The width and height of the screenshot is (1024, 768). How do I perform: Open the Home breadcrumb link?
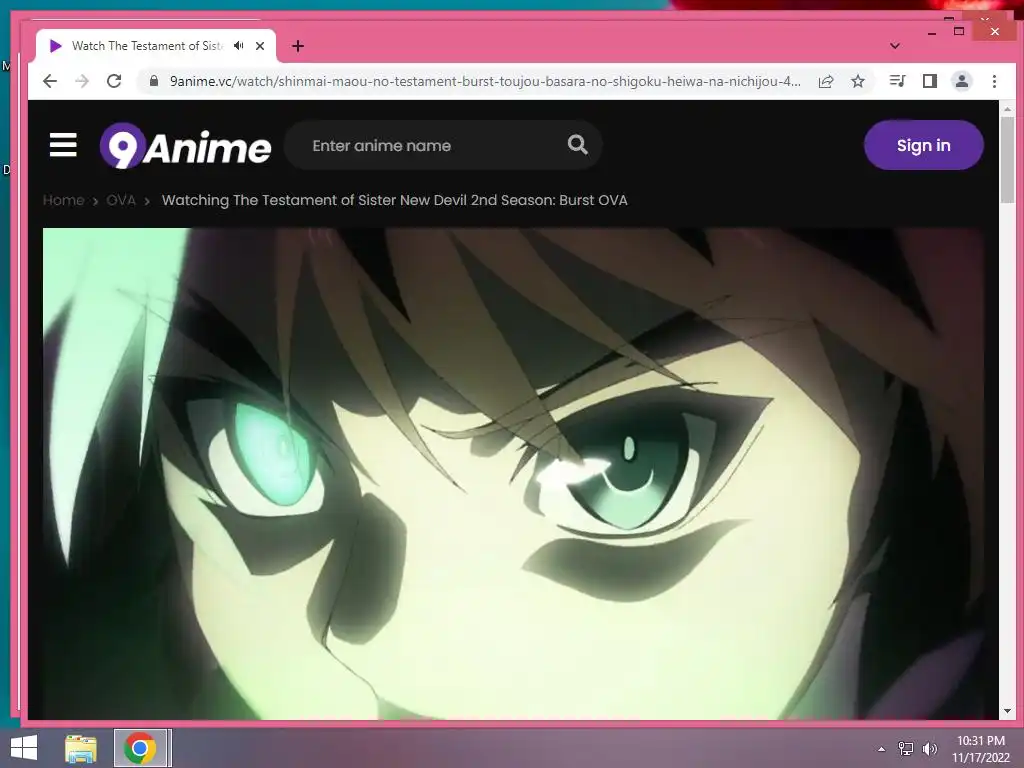(63, 200)
